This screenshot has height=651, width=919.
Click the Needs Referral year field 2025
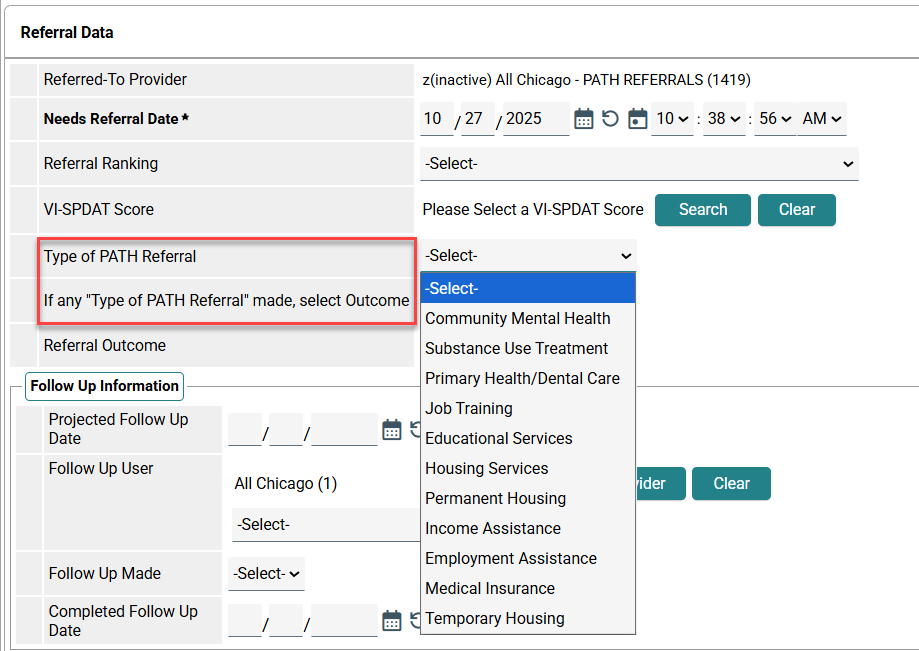click(x=535, y=119)
